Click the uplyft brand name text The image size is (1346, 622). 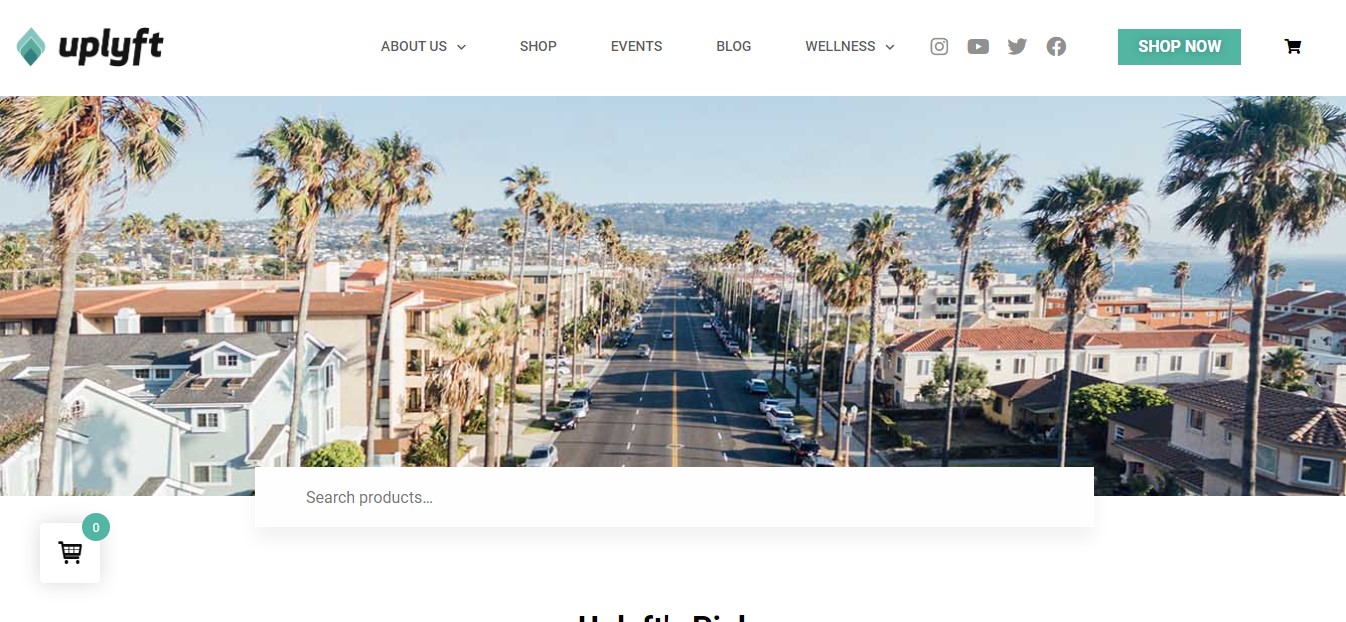tap(110, 47)
